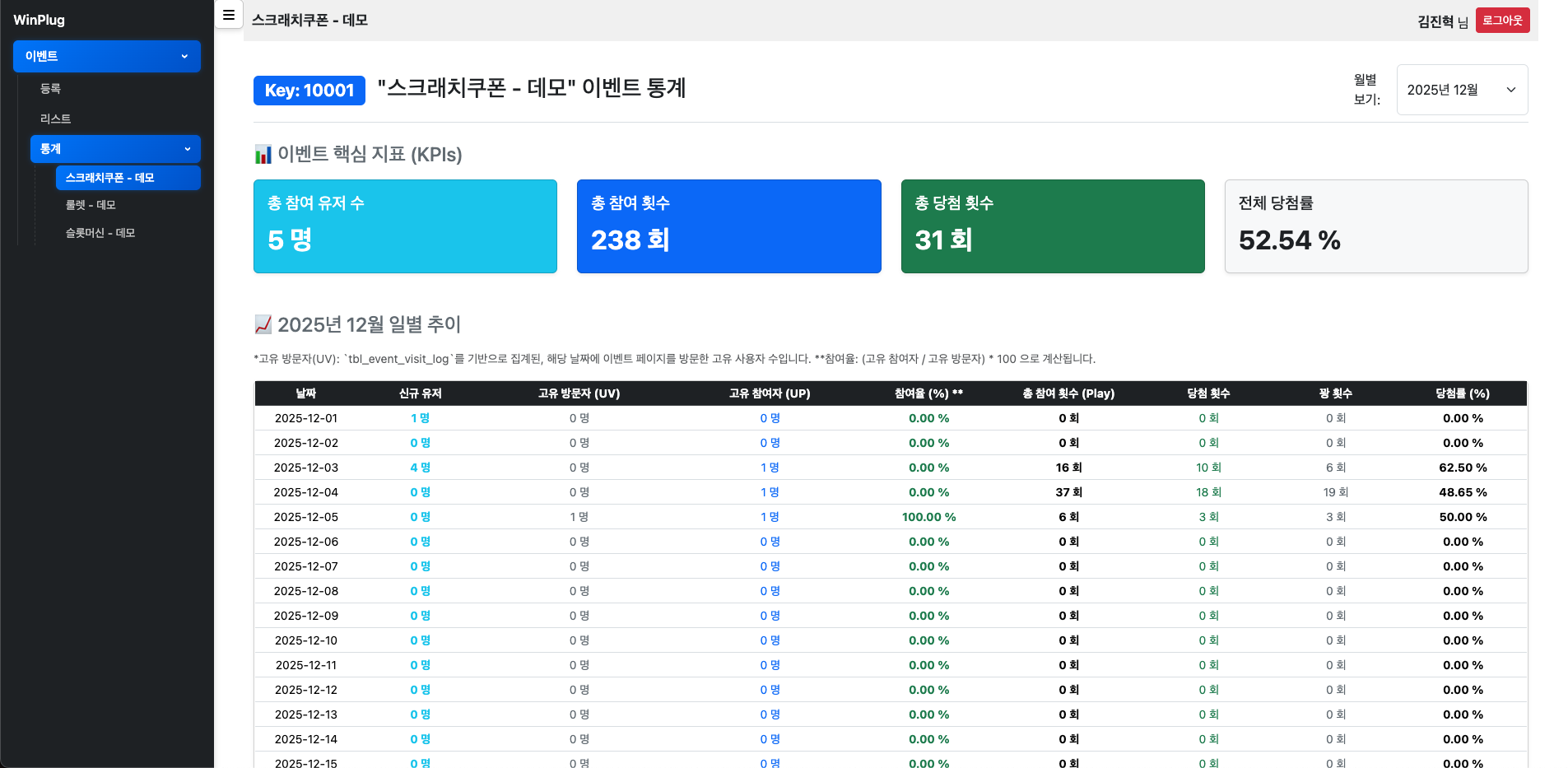The height and width of the screenshot is (768, 1568).
Task: Click the hamburger menu icon to collapse sidebar
Action: point(228,15)
